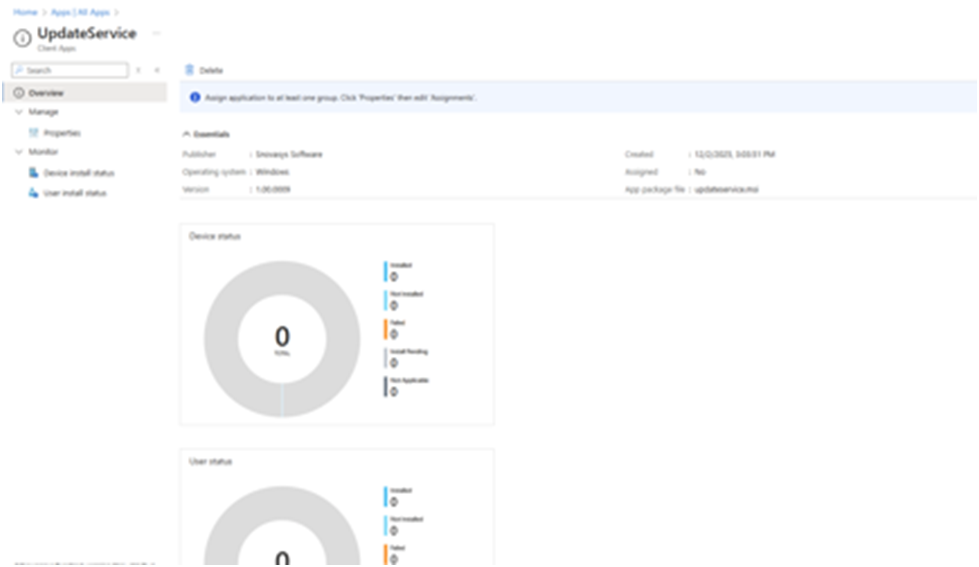Click the Manage section label
Screen dimensions: 979x567
click(43, 112)
